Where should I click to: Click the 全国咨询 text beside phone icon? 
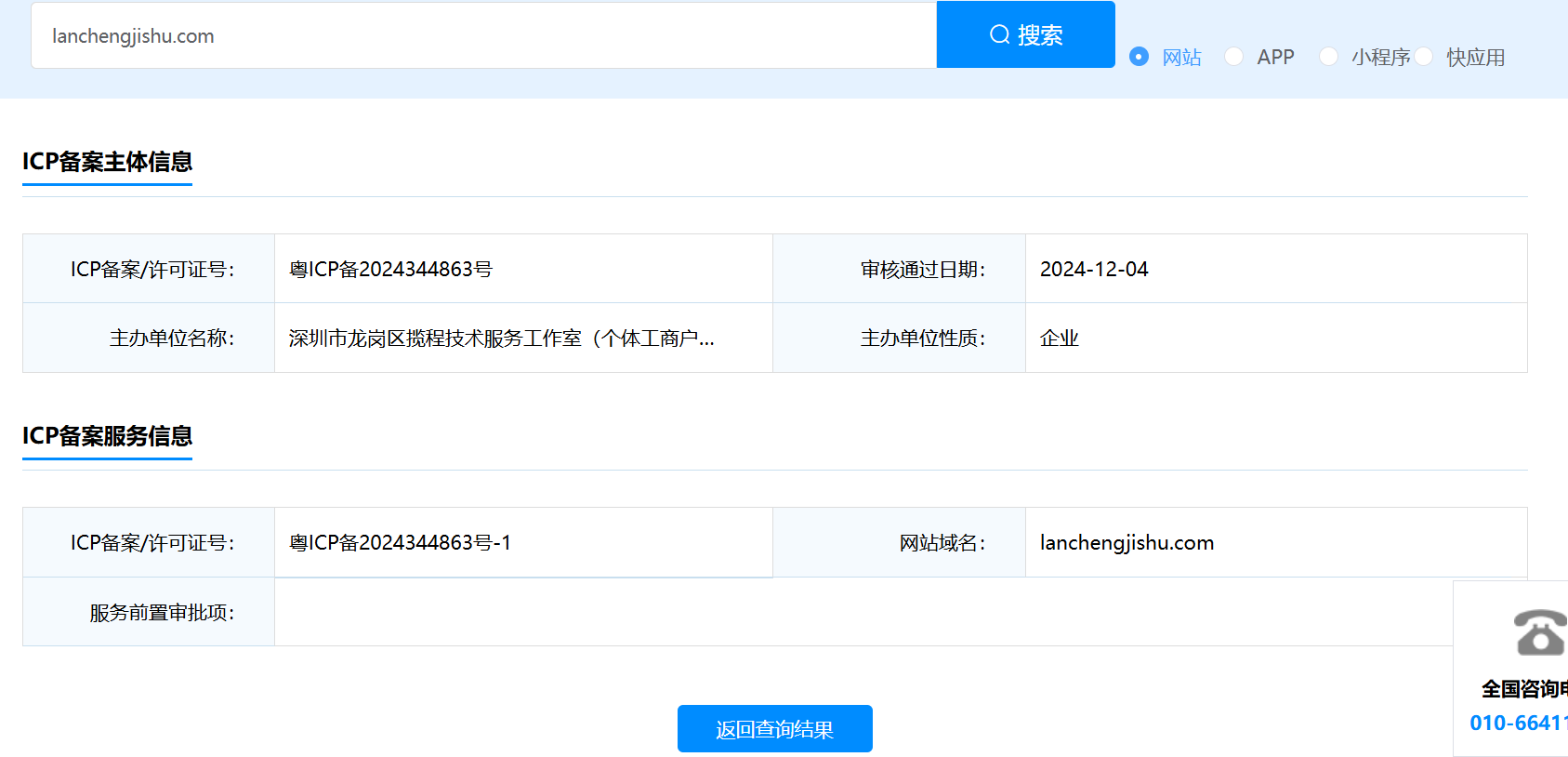[1524, 689]
